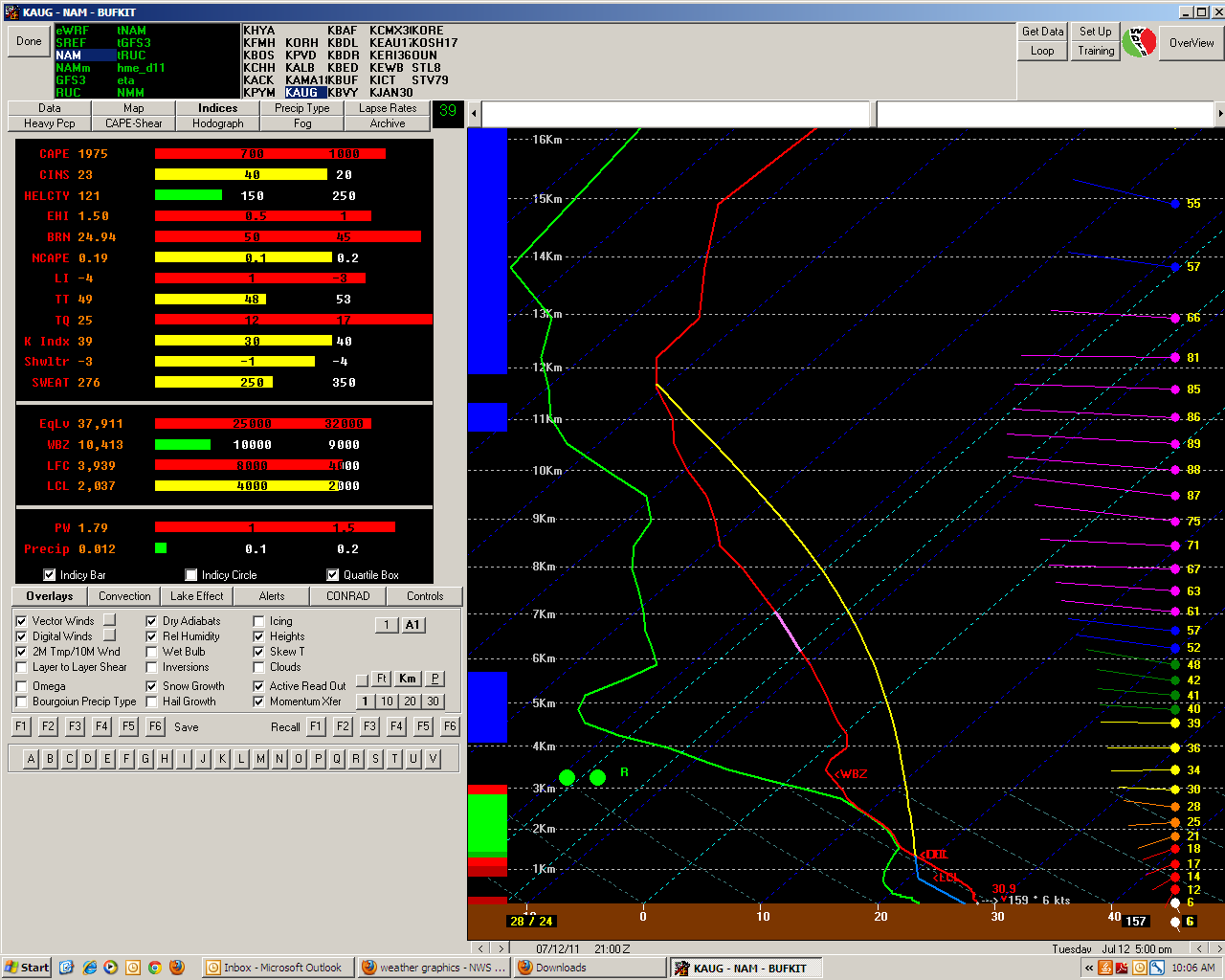Click the orange system tray icon
The width and height of the screenshot is (1225, 980).
(1105, 968)
